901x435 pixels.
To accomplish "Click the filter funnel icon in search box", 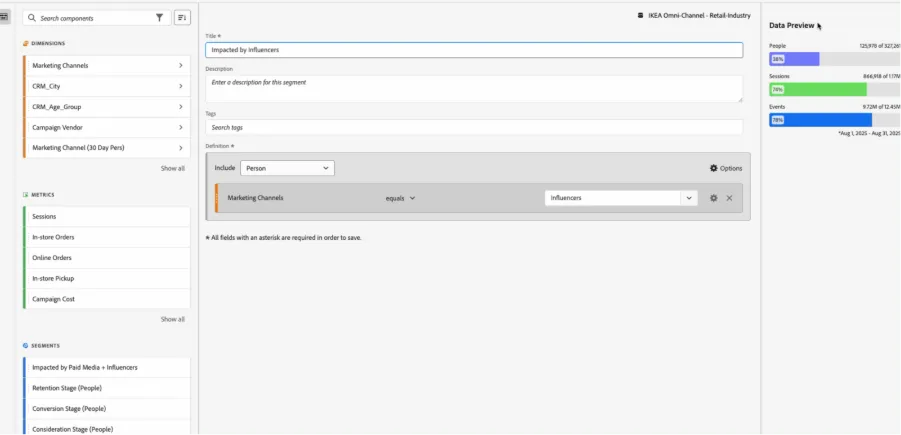I will point(159,18).
